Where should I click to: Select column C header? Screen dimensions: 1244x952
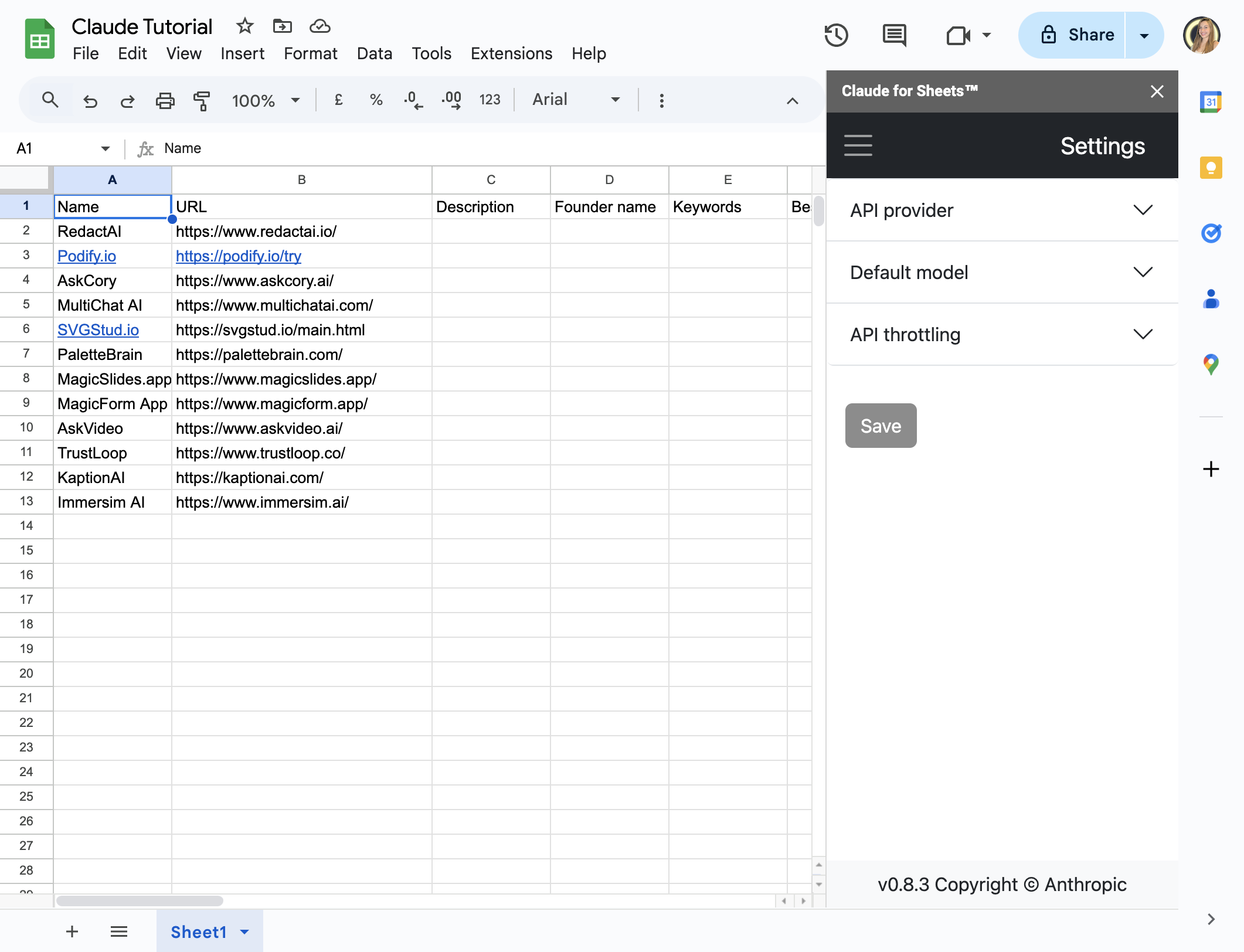coord(491,180)
